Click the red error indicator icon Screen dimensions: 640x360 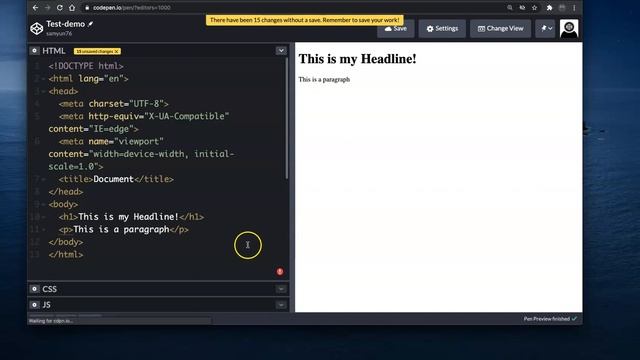pyautogui.click(x=280, y=271)
